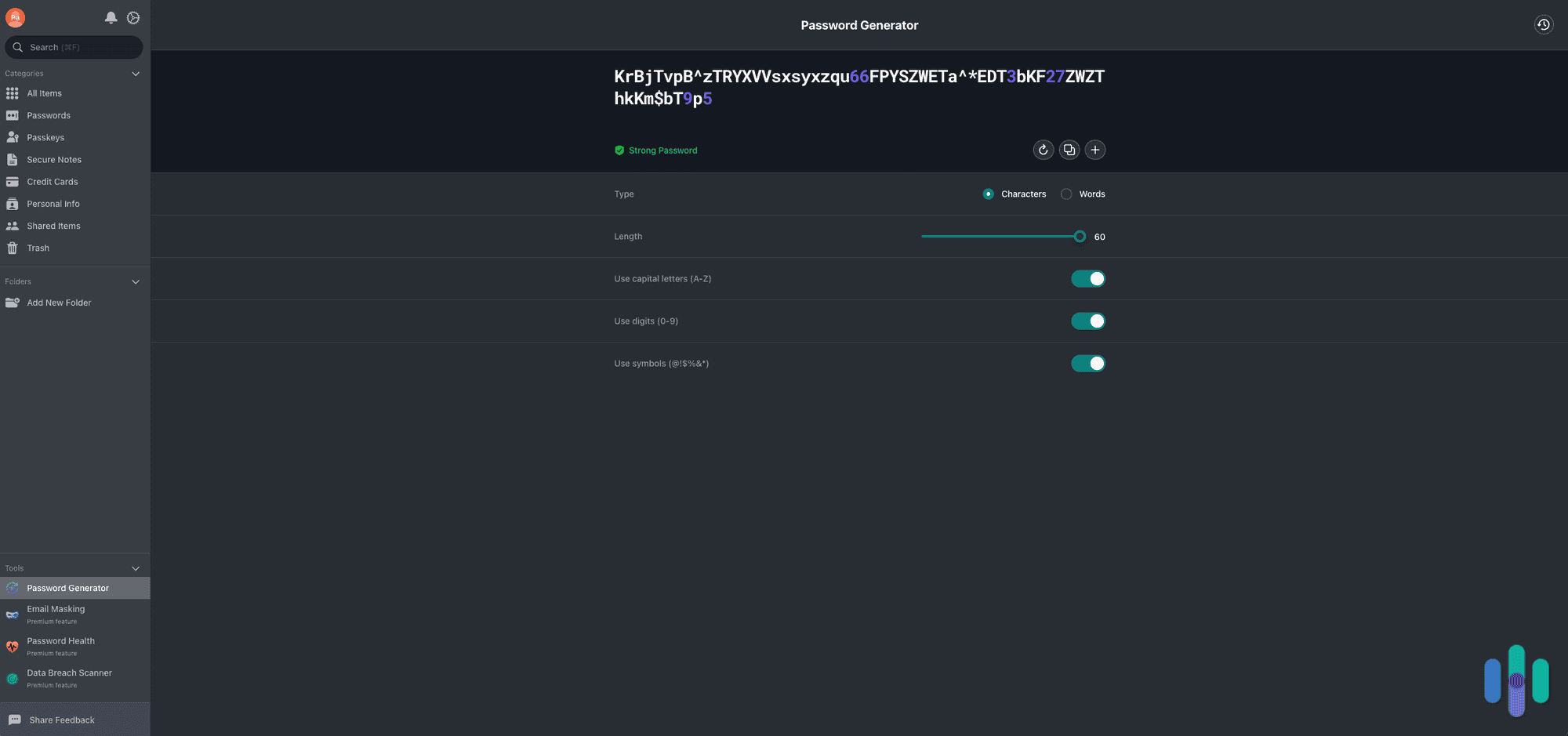
Task: Regenerate the password
Action: pos(1043,150)
